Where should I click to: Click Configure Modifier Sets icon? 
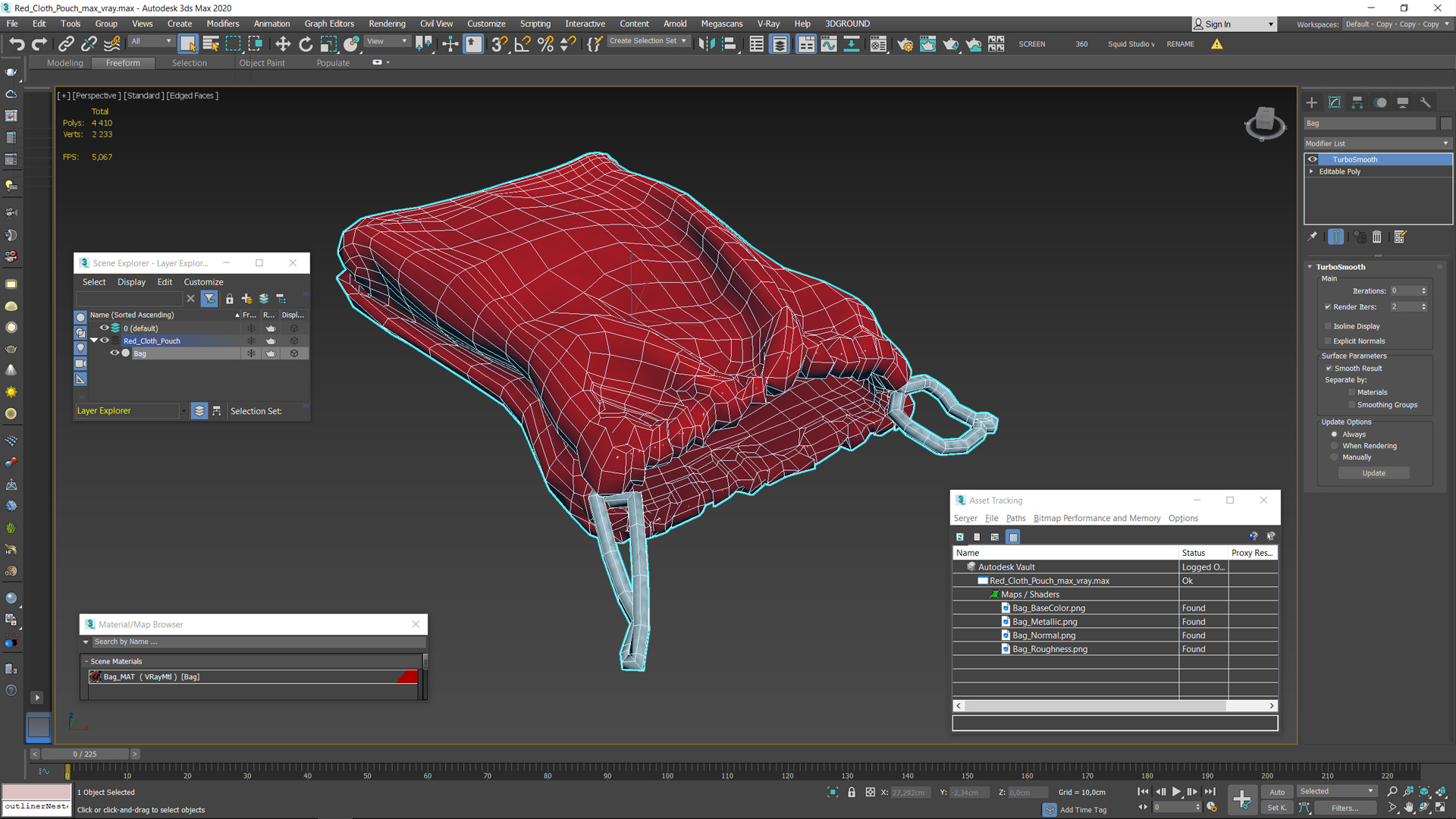tap(1400, 237)
